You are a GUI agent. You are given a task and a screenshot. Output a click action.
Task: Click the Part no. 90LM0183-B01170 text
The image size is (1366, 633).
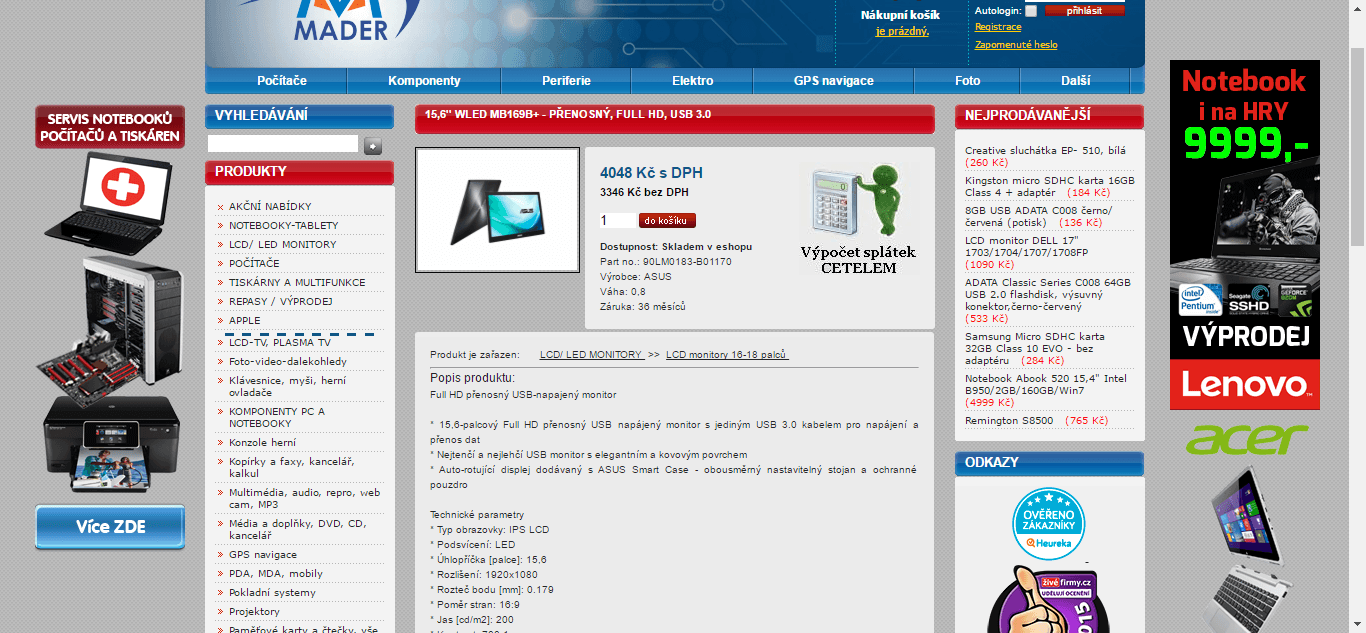[x=666, y=262]
